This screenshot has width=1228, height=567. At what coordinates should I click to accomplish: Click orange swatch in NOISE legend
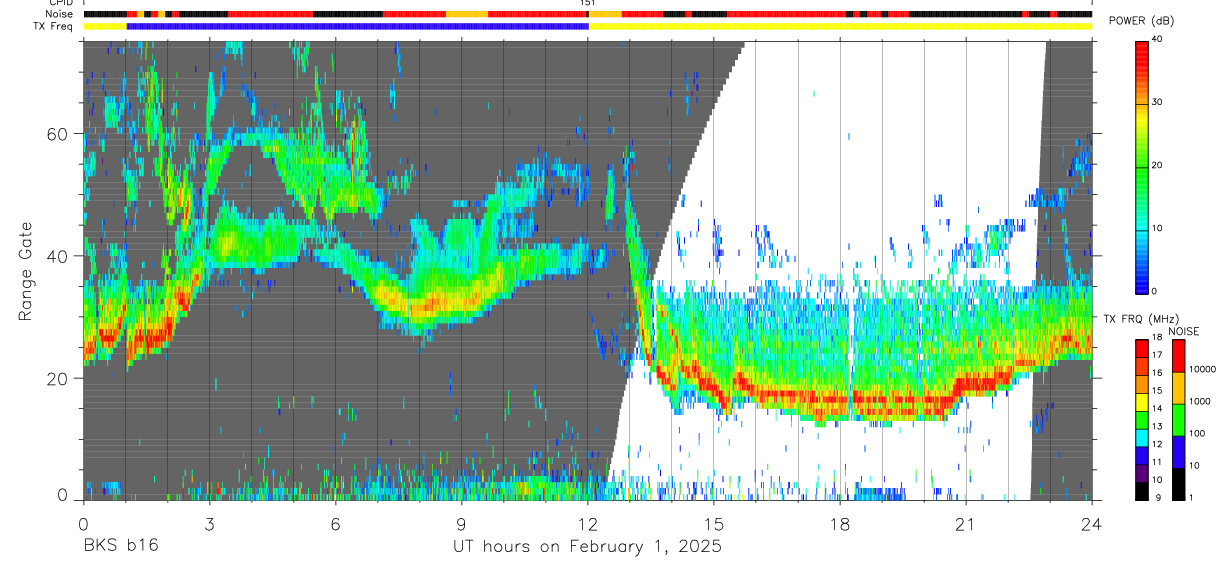1178,388
